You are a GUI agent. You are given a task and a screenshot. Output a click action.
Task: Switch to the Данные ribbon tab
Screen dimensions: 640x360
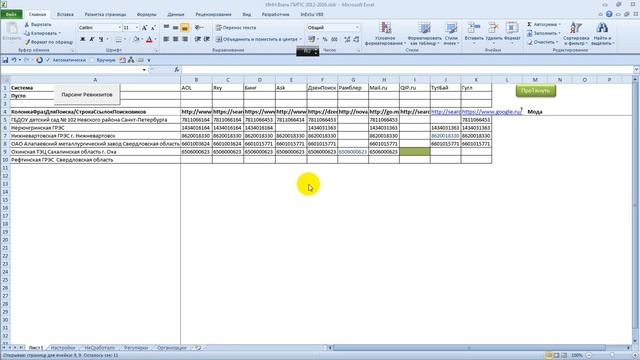click(x=176, y=14)
